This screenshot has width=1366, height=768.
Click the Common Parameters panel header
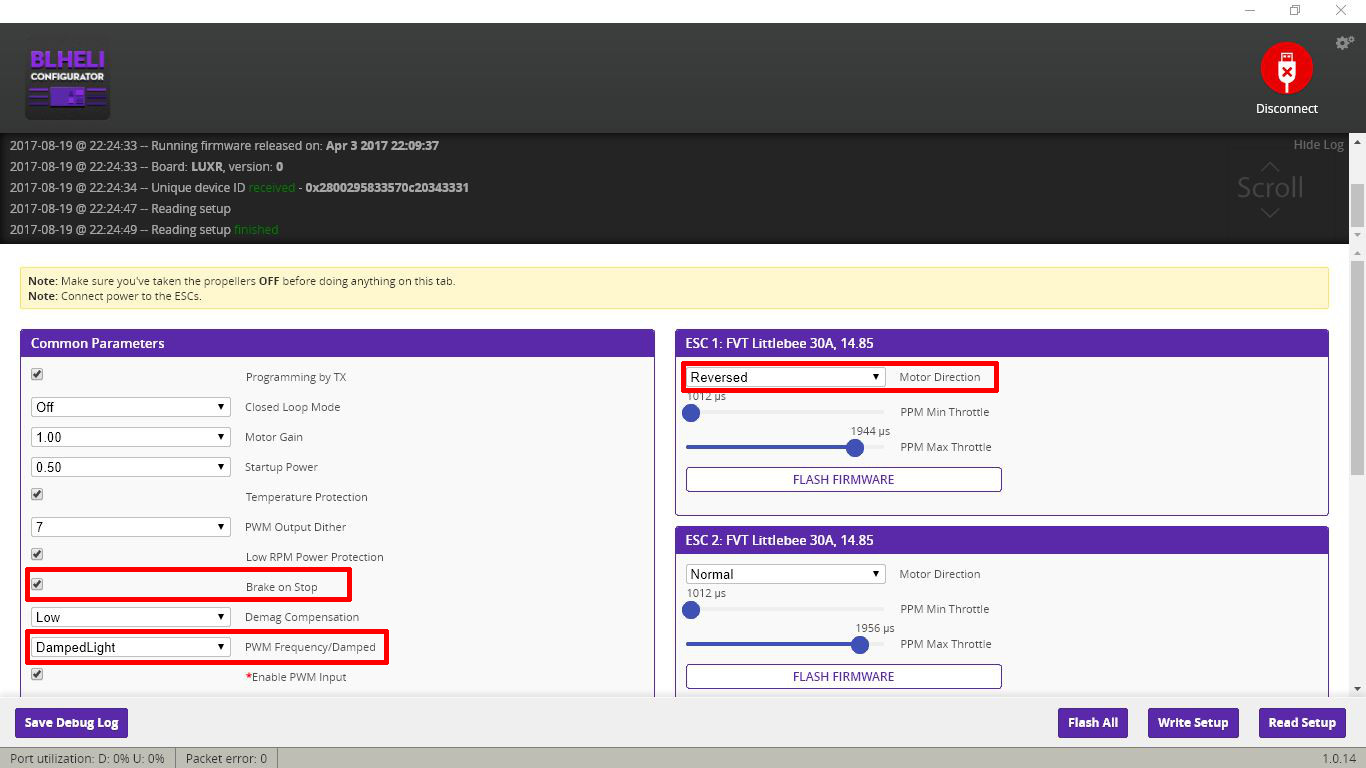[337, 343]
